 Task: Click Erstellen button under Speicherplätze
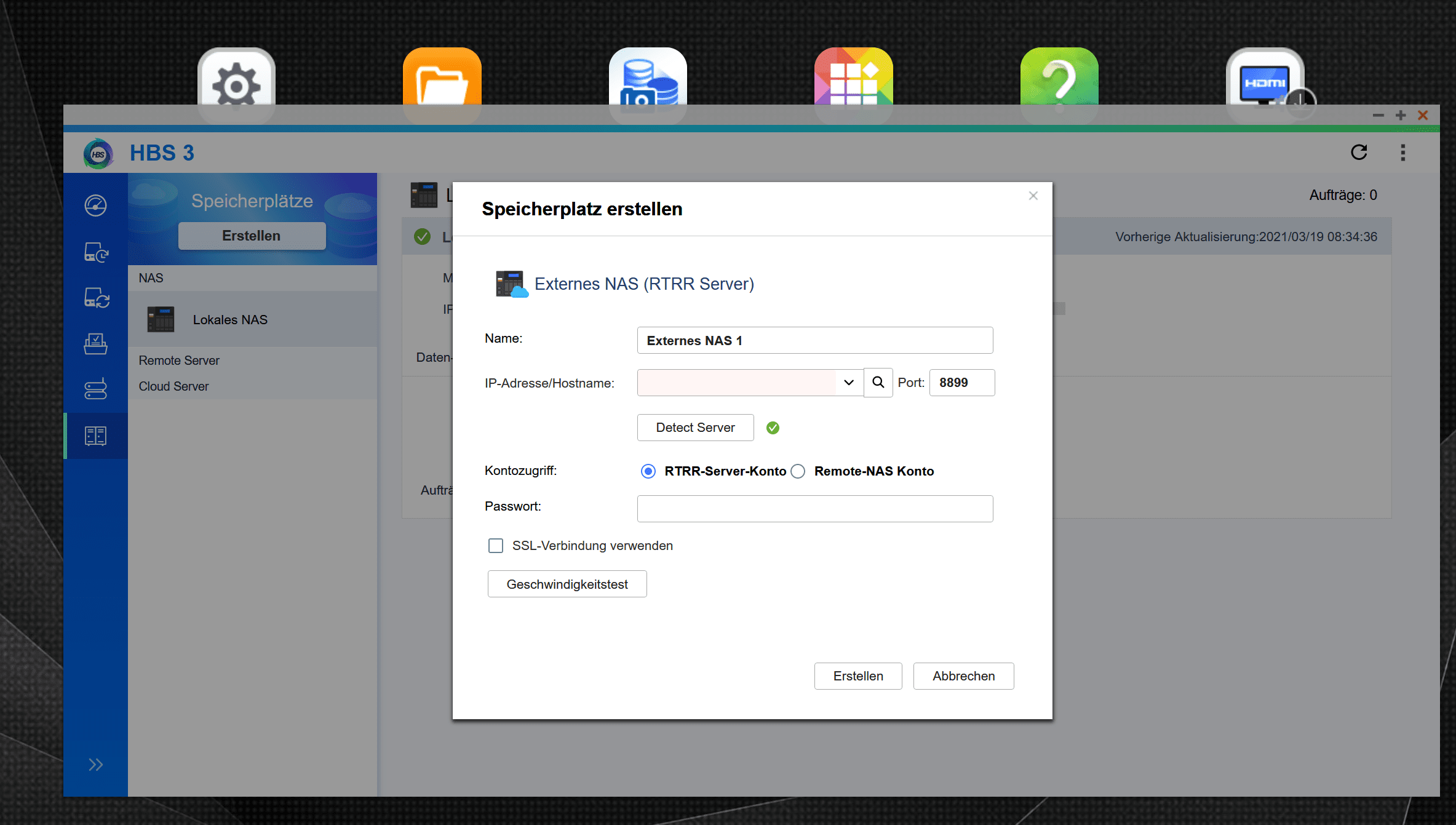252,236
